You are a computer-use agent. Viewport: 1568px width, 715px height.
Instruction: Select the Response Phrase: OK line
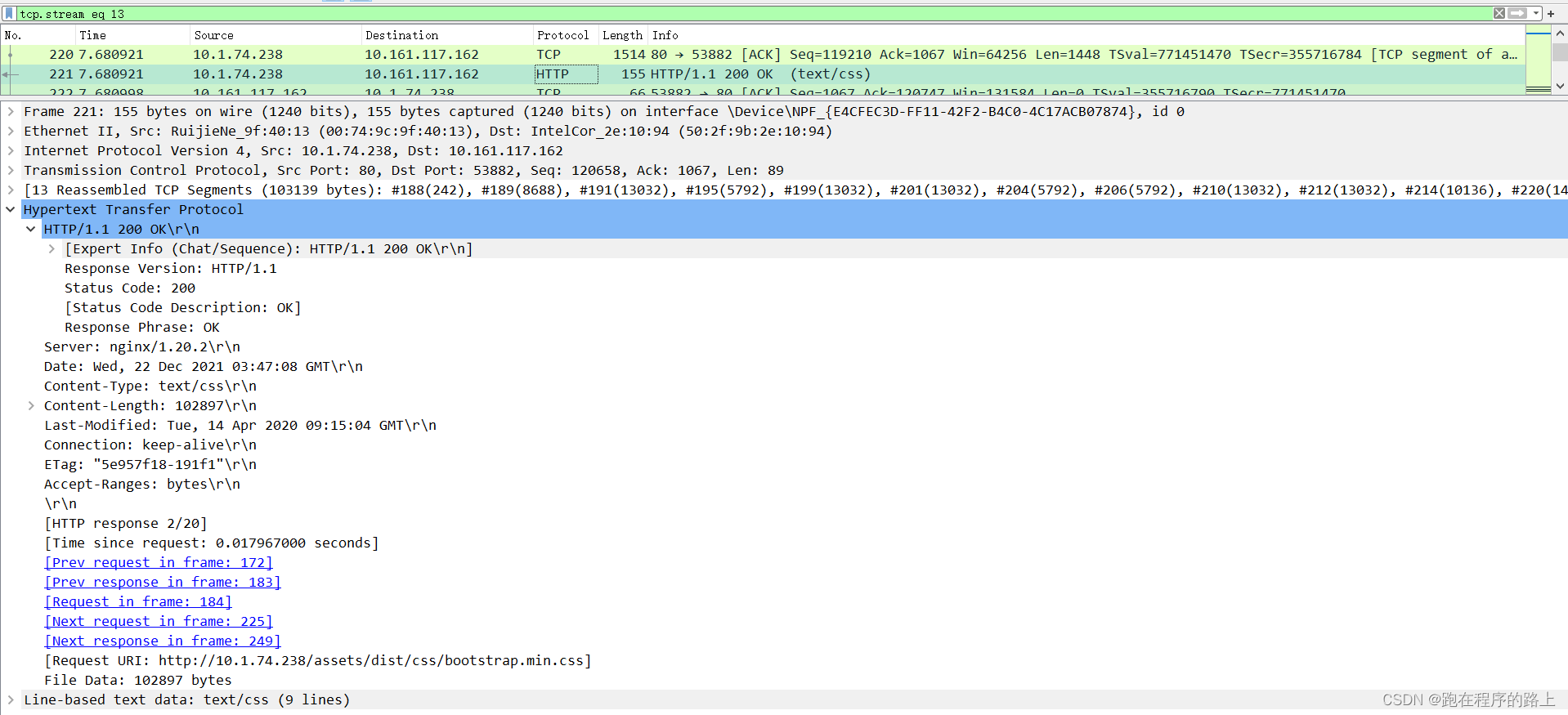pos(142,328)
